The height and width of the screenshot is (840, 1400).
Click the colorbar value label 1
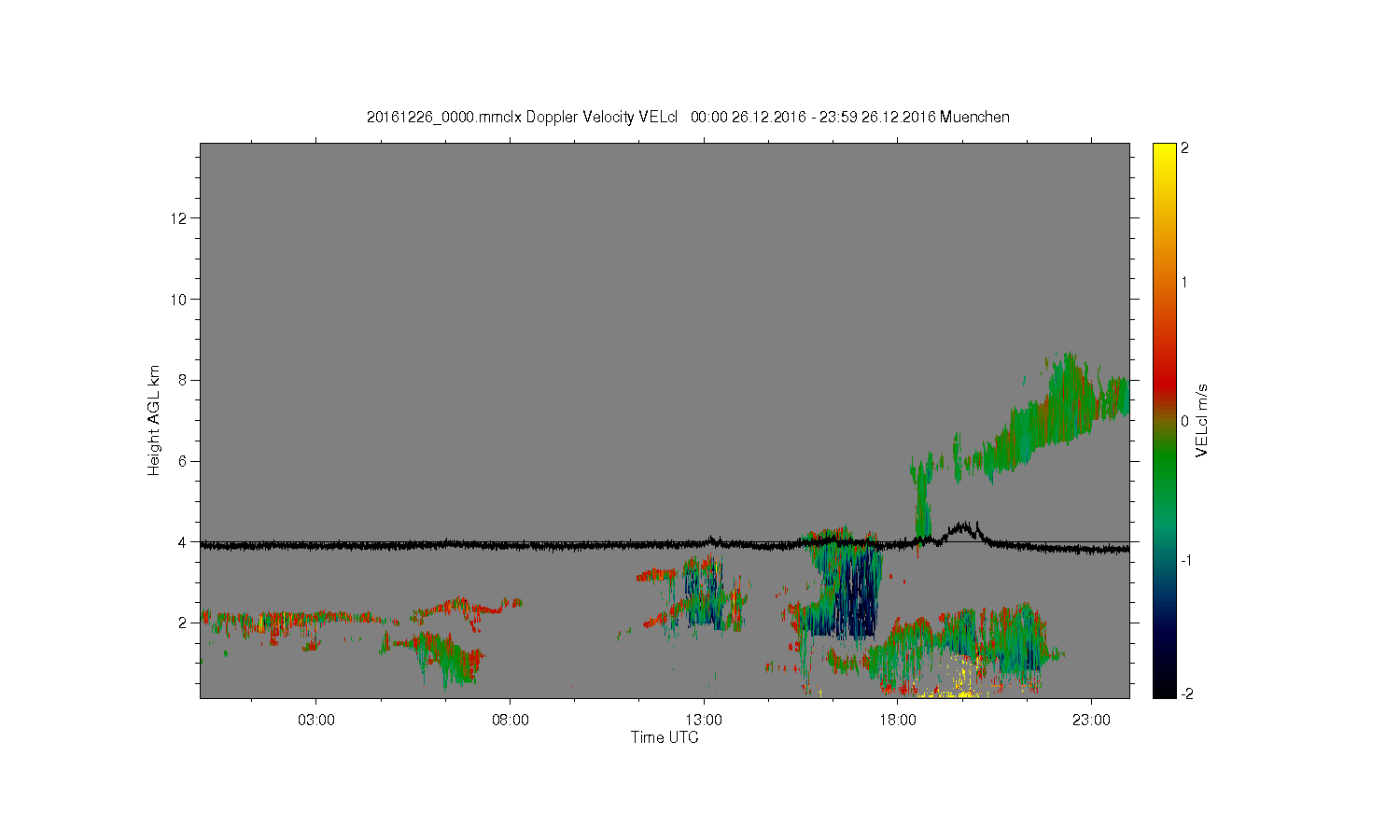(1185, 283)
